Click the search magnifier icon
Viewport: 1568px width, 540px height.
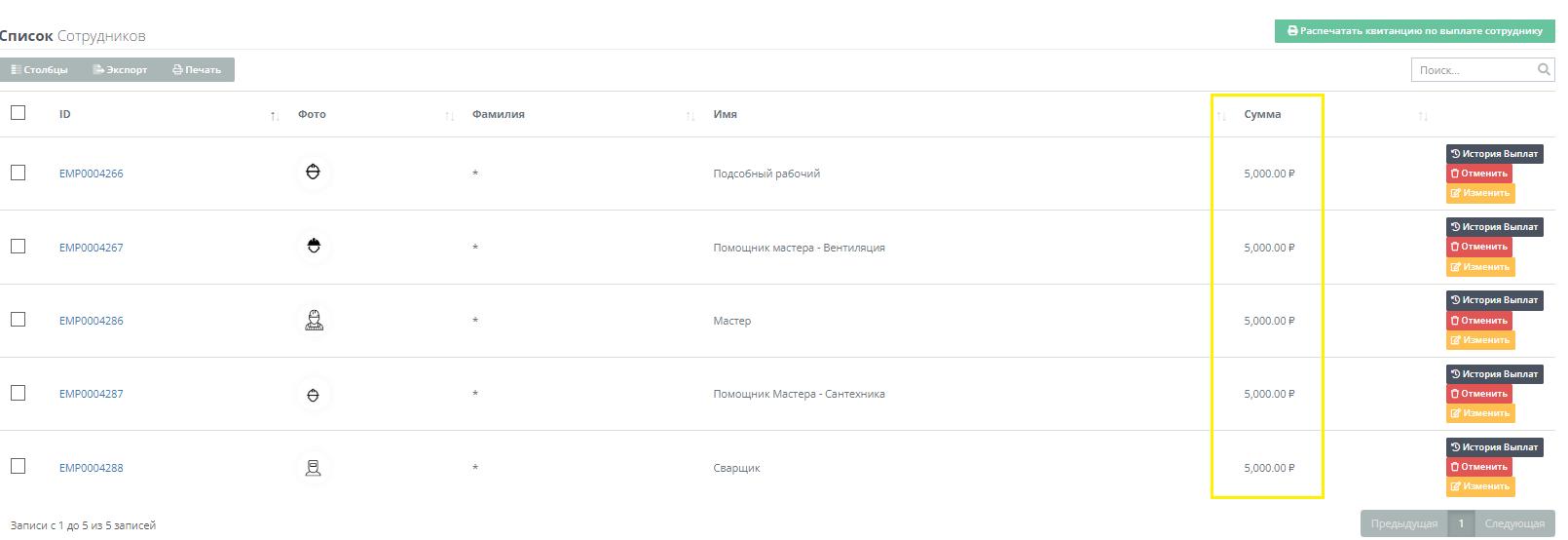point(1544,69)
